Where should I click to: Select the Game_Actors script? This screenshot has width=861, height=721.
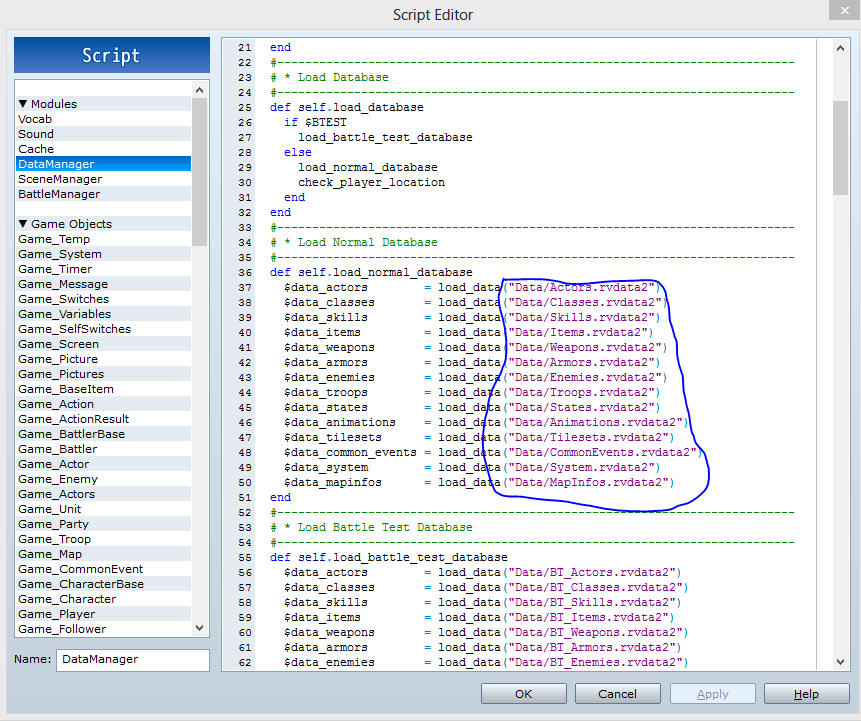pyautogui.click(x=104, y=494)
